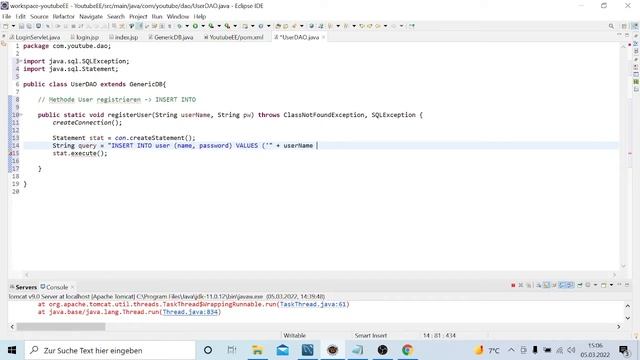This screenshot has width=640, height=360.
Task: Switch to index.jsp editor tab
Action: [x=124, y=37]
